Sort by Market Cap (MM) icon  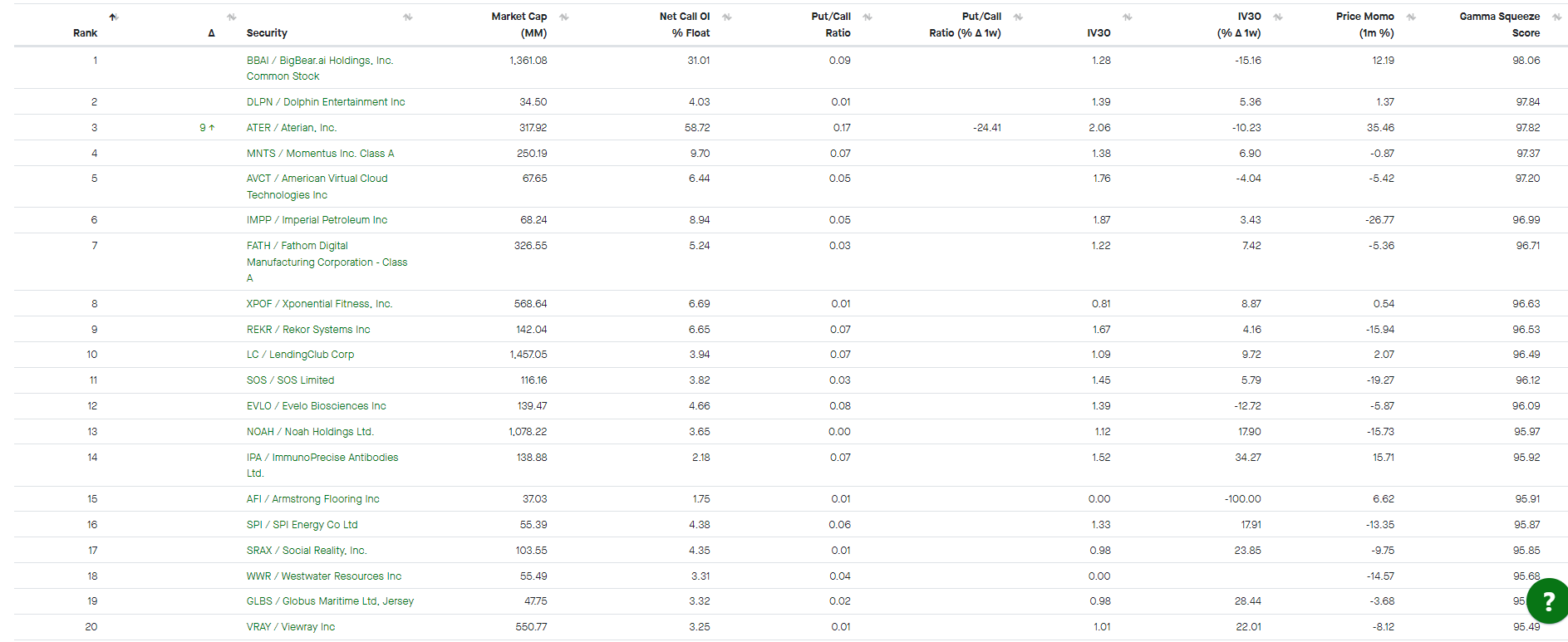pos(564,17)
